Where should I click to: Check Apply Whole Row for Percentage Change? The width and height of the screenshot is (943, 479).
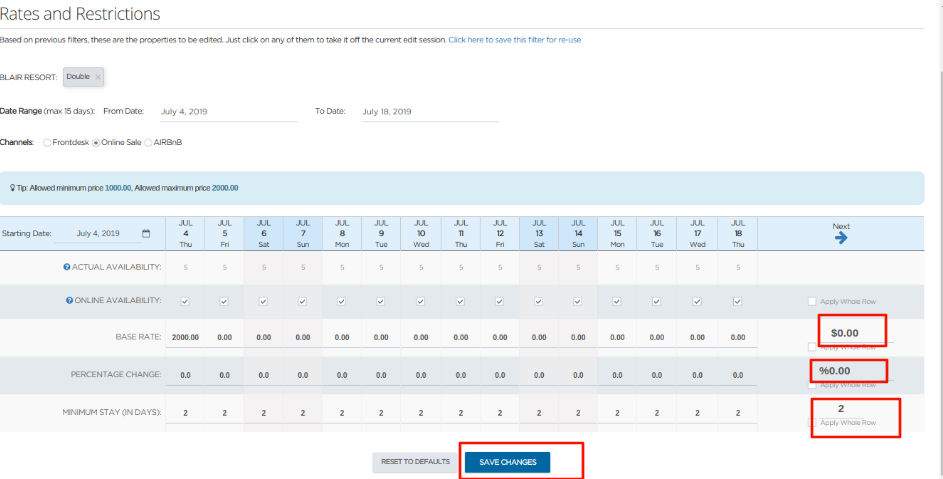[812, 385]
